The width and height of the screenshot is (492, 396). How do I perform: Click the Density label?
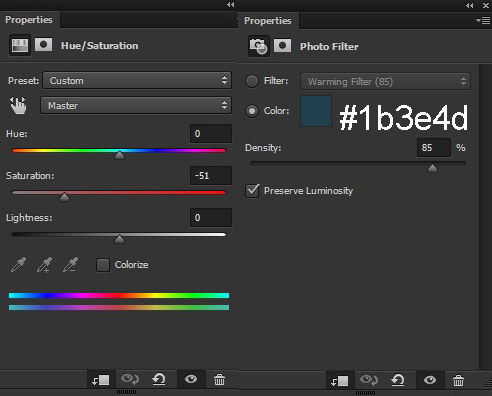point(263,148)
